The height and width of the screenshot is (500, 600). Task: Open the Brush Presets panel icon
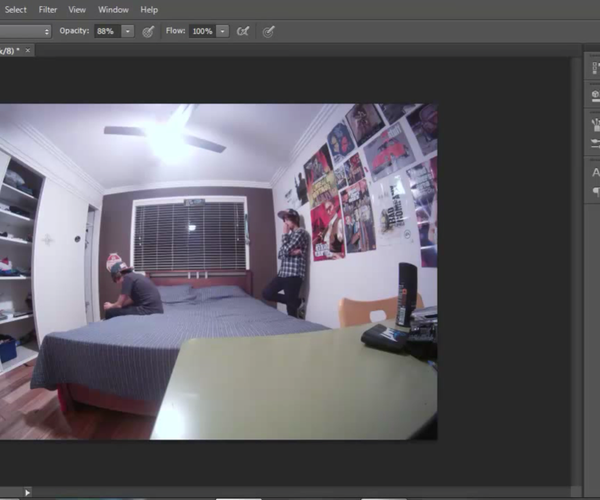coord(595,143)
